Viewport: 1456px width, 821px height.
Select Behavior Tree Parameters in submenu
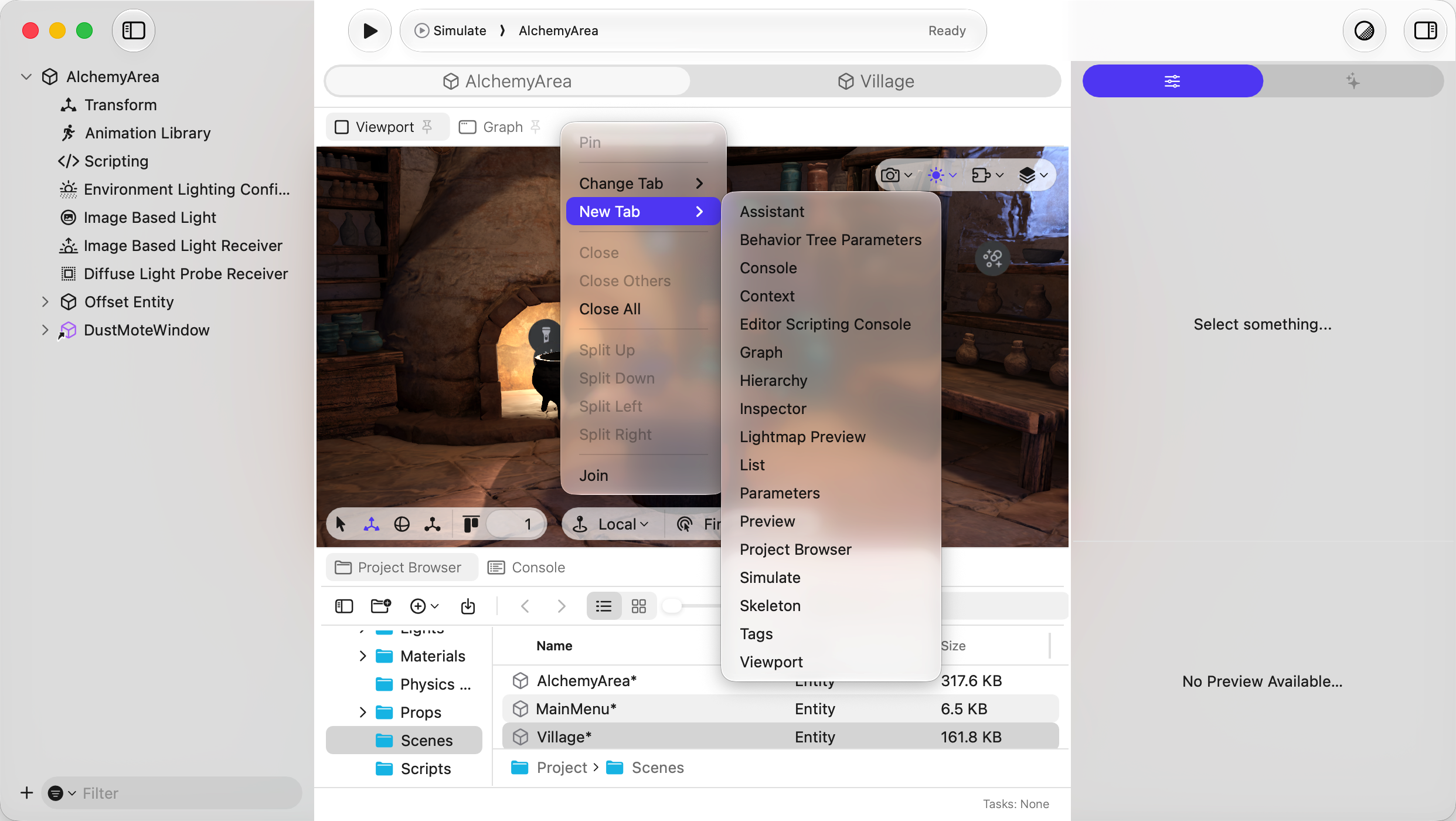(x=831, y=240)
